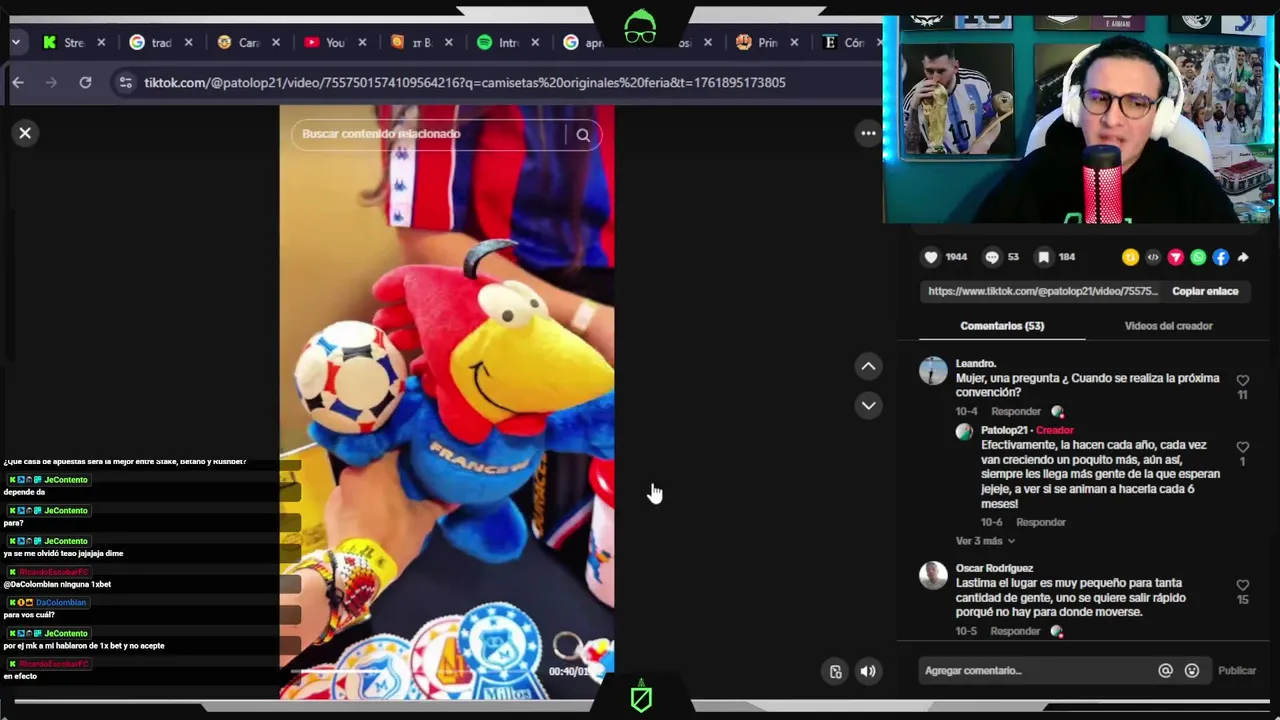Open the emoji picker icon
The height and width of the screenshot is (720, 1280).
[1192, 671]
